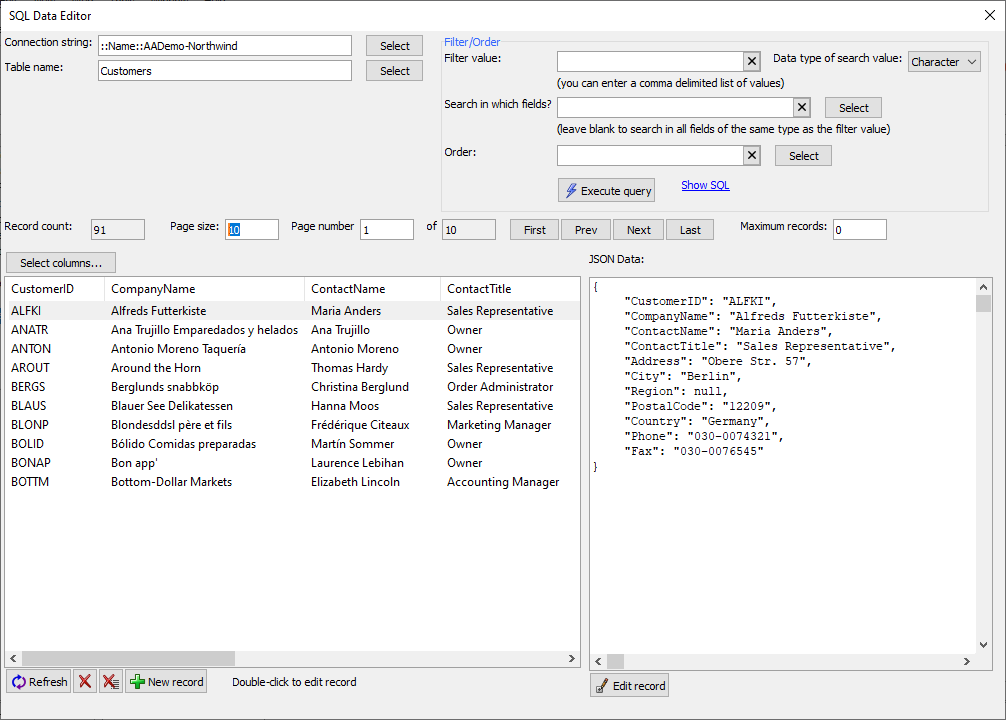Go to the First page
Image resolution: width=1006 pixels, height=720 pixels.
[534, 230]
